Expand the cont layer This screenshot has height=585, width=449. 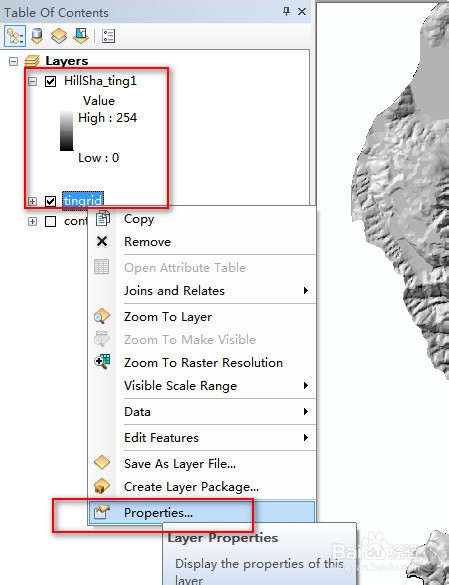(32, 222)
